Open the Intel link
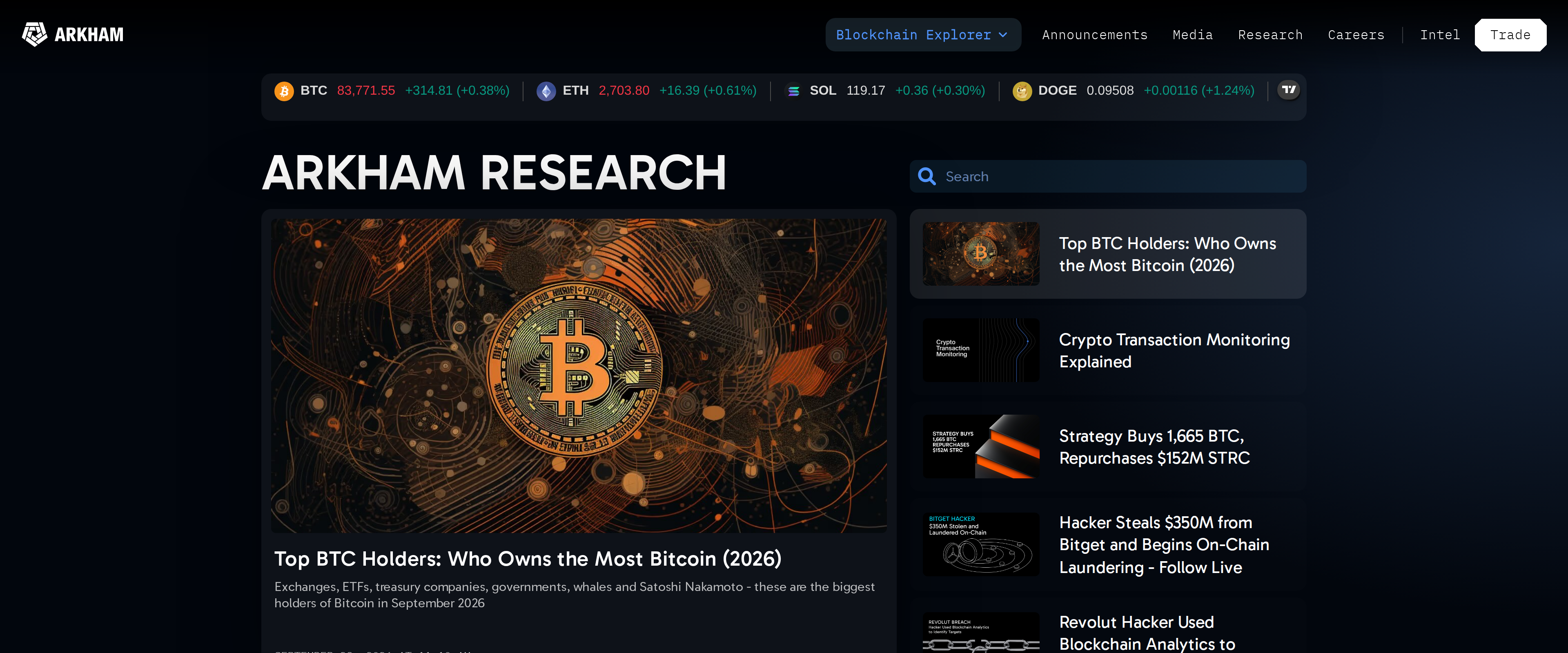Image resolution: width=1568 pixels, height=653 pixels. coord(1439,35)
